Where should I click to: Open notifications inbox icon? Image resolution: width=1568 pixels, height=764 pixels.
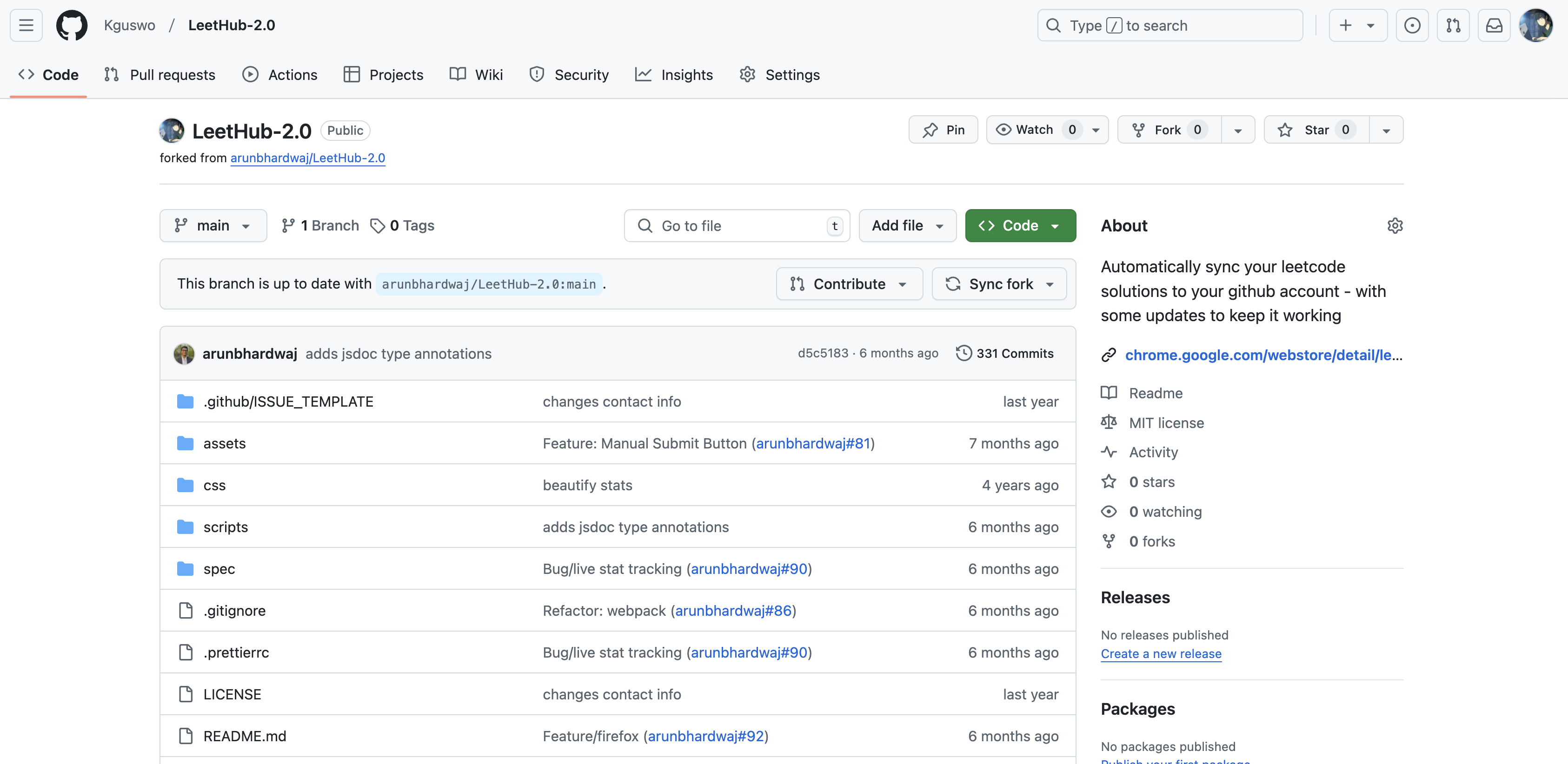coord(1494,25)
